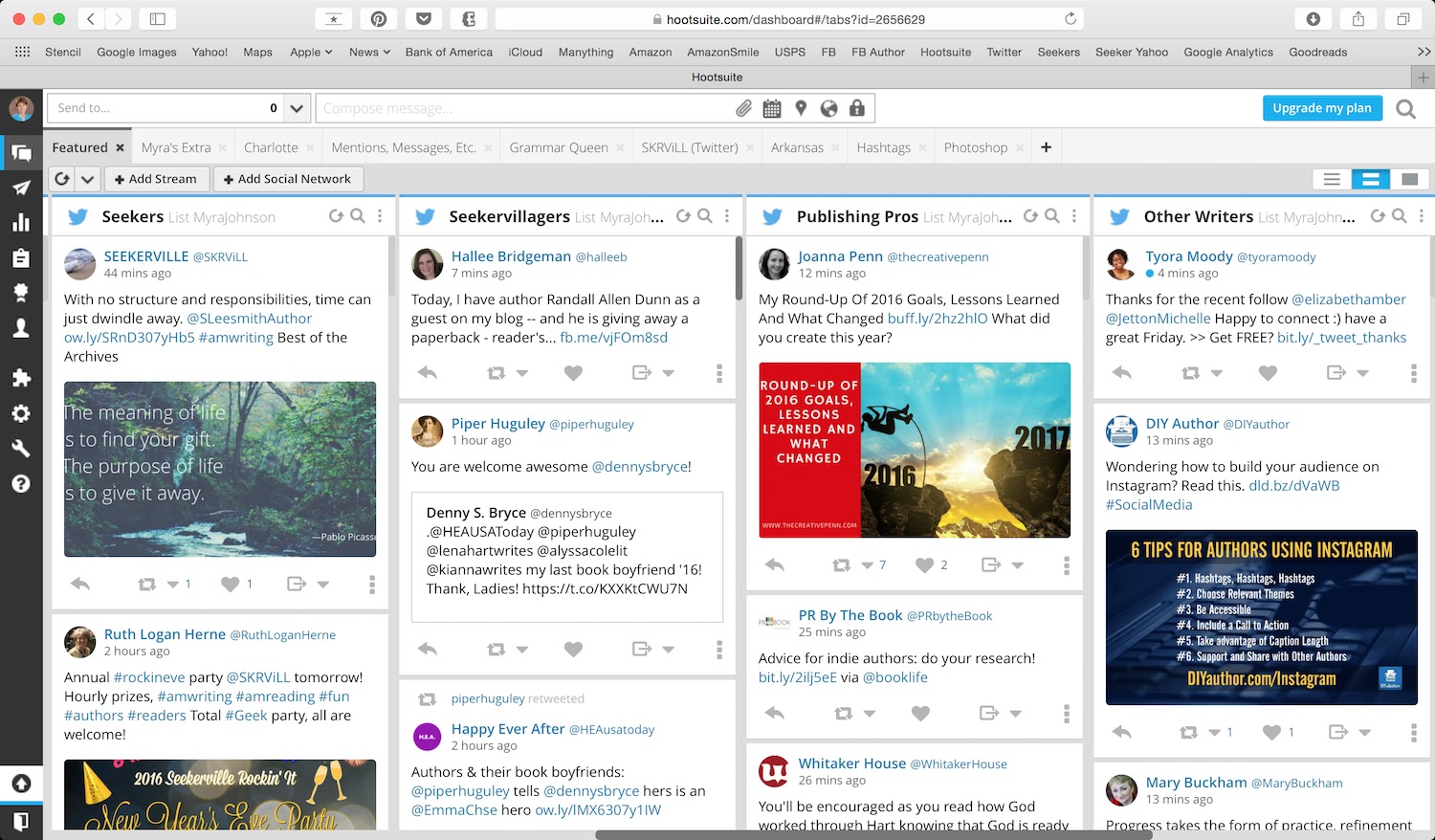Open Mentions, Messages, Etc. tab

404,147
